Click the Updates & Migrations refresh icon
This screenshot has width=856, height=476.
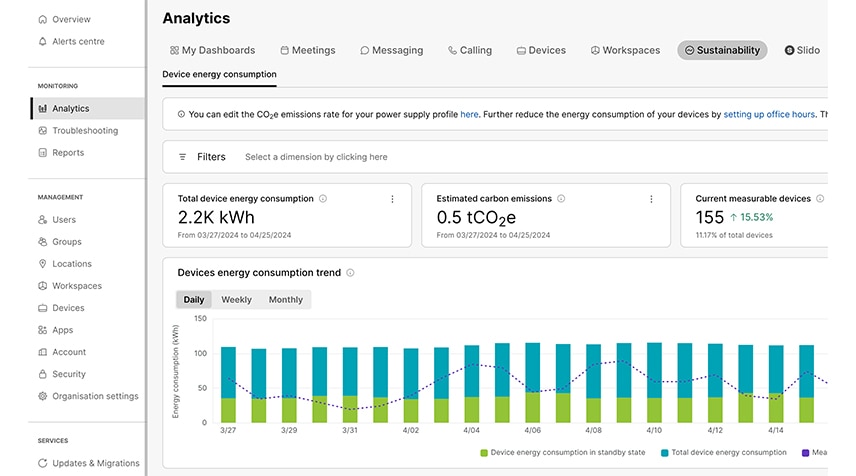43,463
